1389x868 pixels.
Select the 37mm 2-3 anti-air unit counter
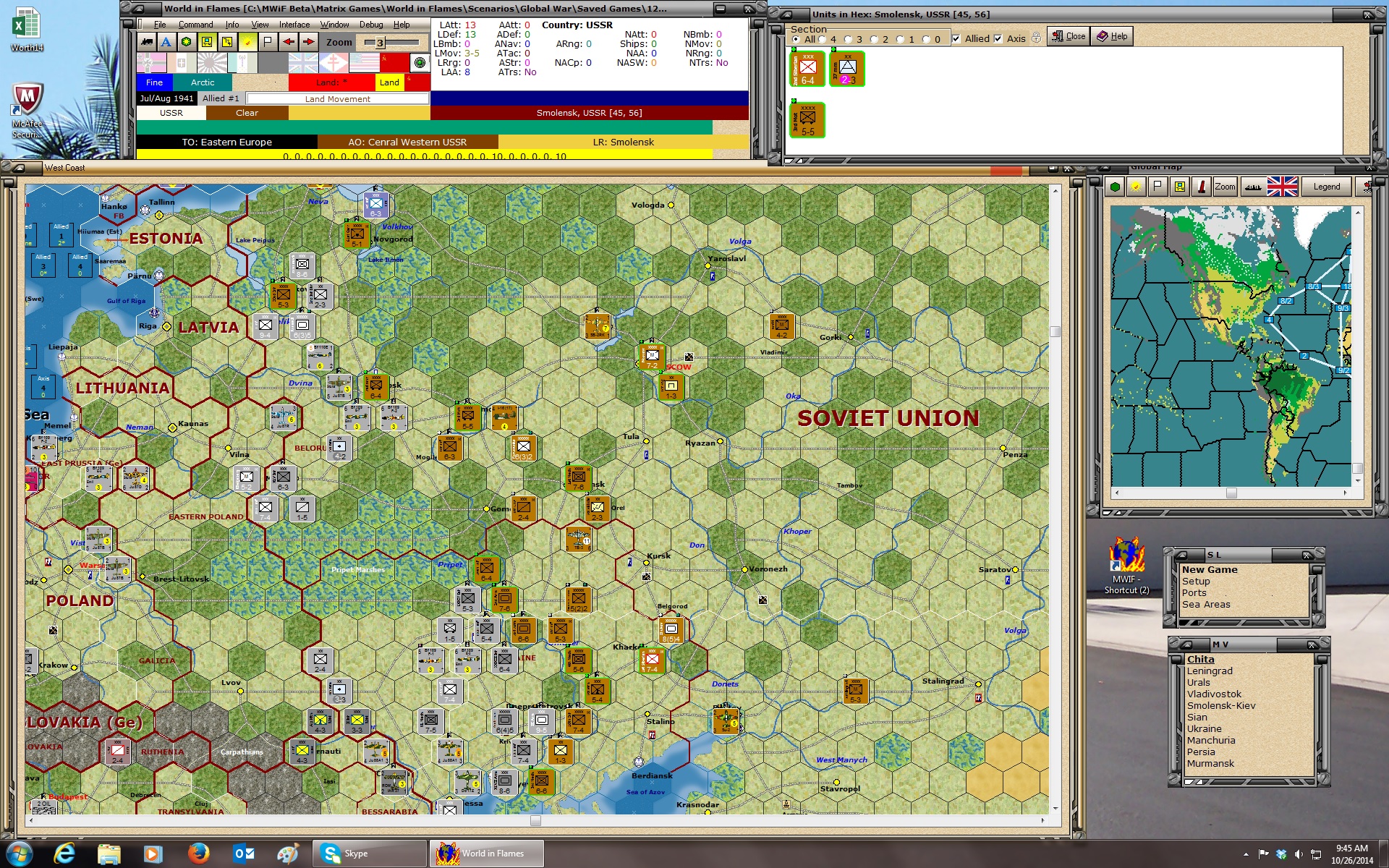847,69
